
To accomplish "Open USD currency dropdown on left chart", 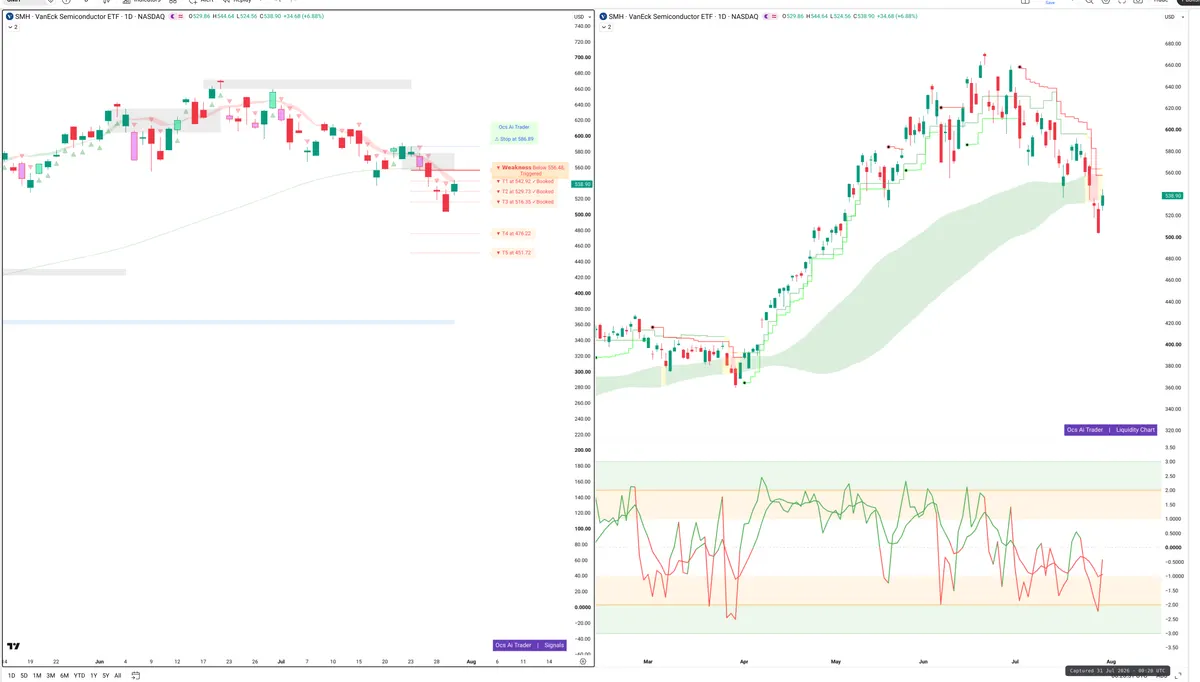I will click(x=581, y=17).
